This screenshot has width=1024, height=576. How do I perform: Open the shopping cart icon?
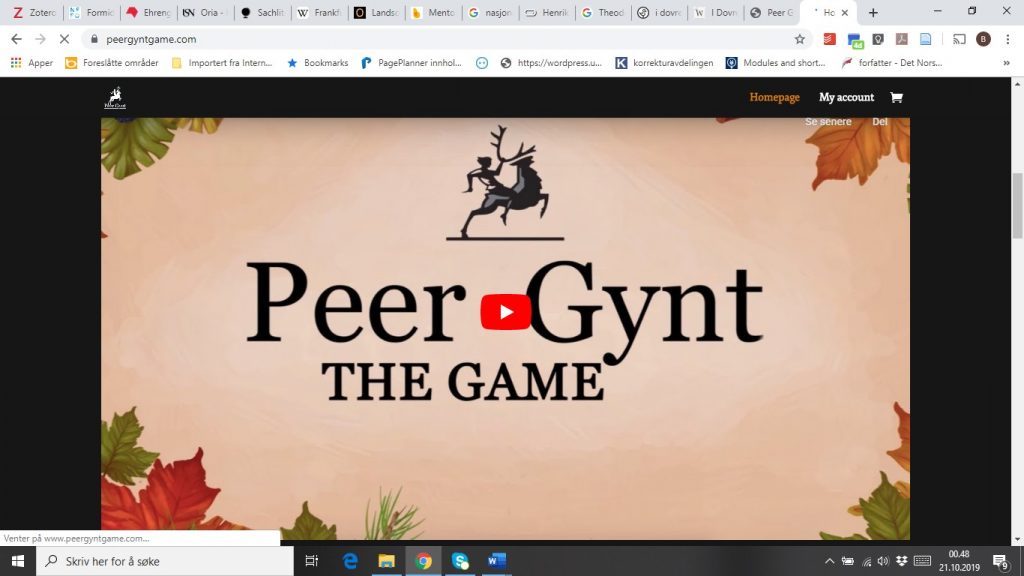click(x=896, y=97)
